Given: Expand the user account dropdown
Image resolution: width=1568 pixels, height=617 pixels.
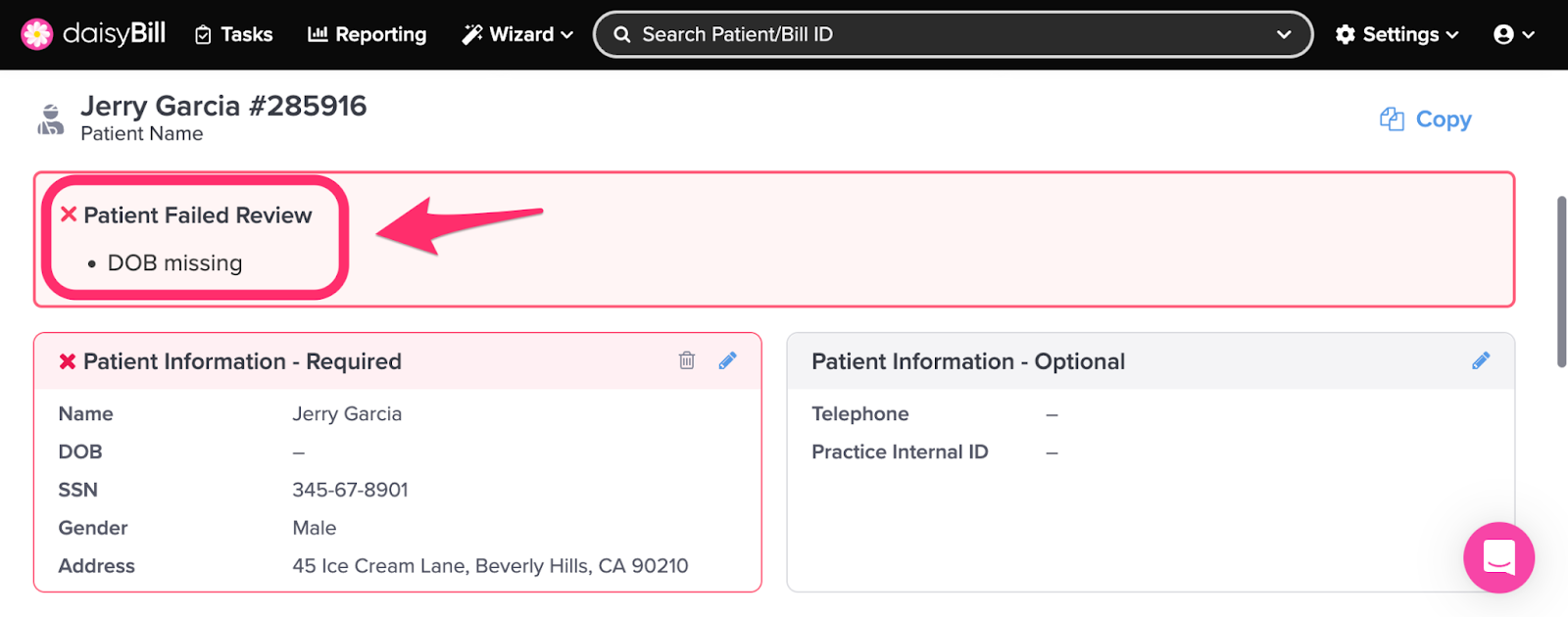Looking at the screenshot, I should coord(1514,34).
